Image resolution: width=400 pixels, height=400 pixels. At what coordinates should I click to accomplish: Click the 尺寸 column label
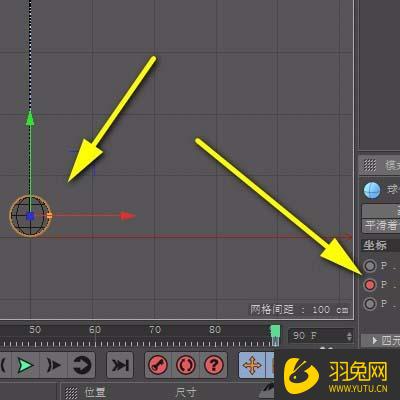[186, 393]
